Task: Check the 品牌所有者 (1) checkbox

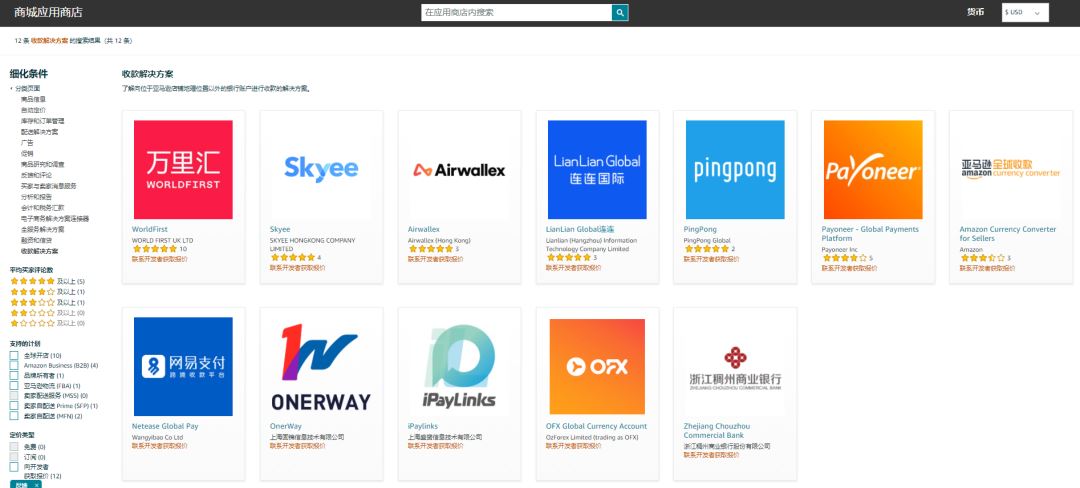Action: [14, 376]
